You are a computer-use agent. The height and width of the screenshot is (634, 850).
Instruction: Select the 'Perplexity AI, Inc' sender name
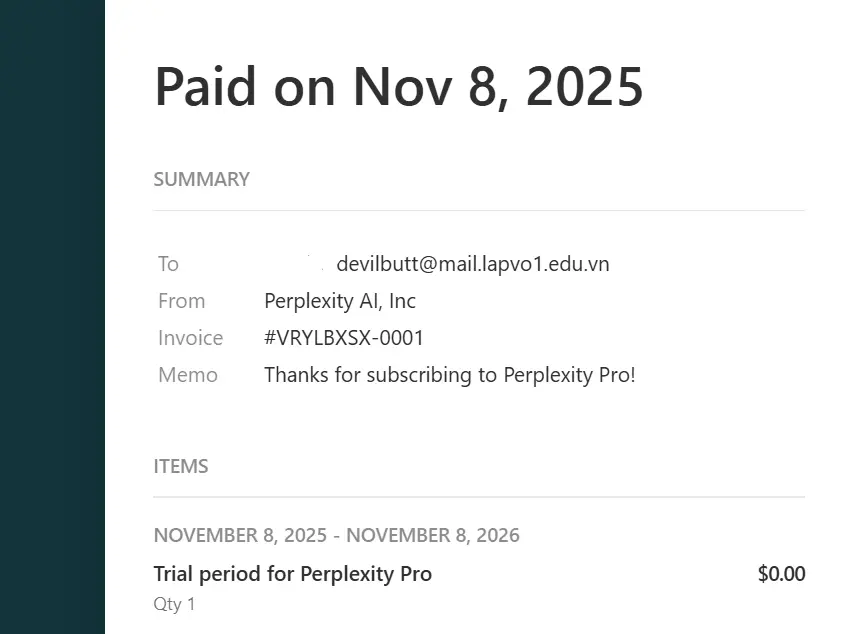340,301
